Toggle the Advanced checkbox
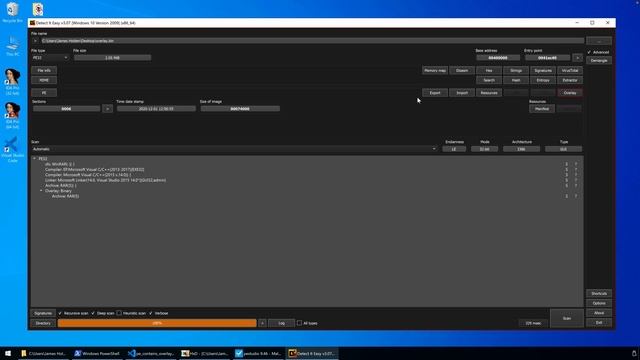The width and height of the screenshot is (640, 360). pos(598,52)
